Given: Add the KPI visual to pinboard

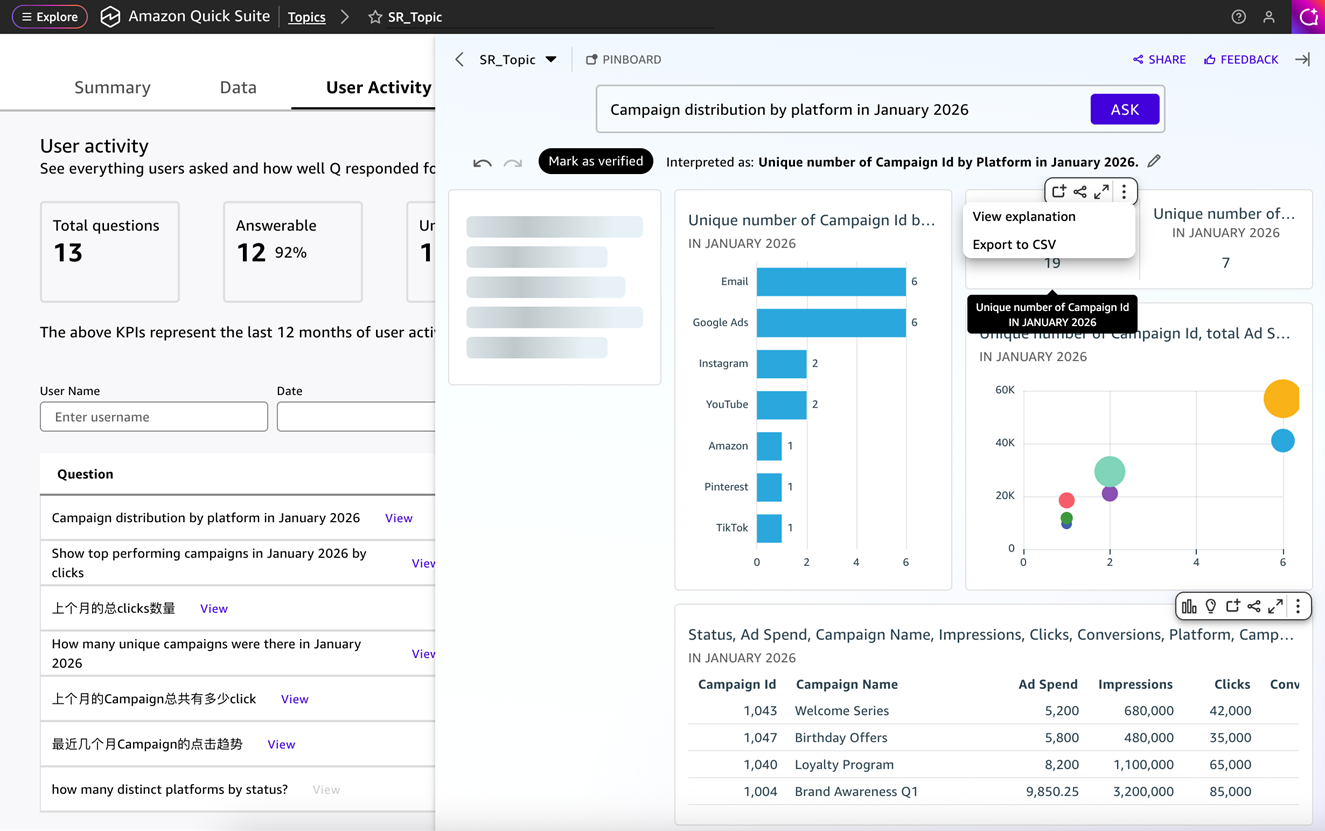Looking at the screenshot, I should point(1059,191).
